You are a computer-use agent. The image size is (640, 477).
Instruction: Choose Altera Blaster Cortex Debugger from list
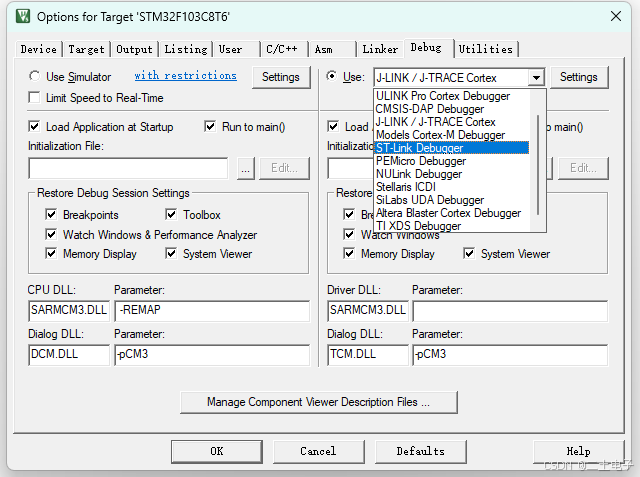[x=452, y=213]
